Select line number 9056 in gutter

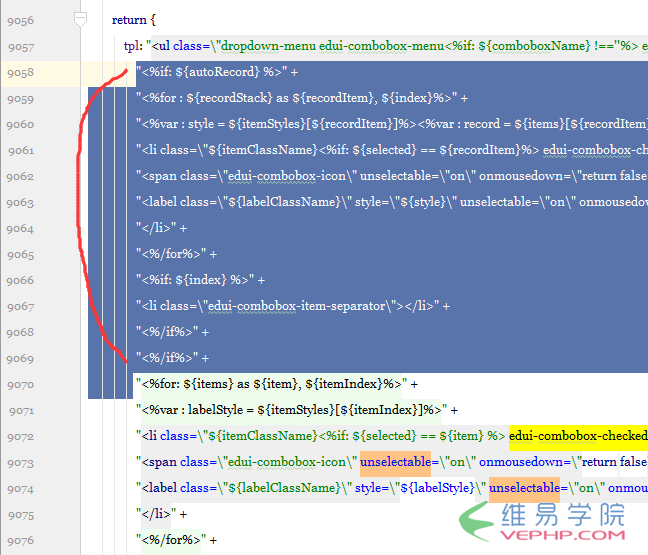pos(21,21)
